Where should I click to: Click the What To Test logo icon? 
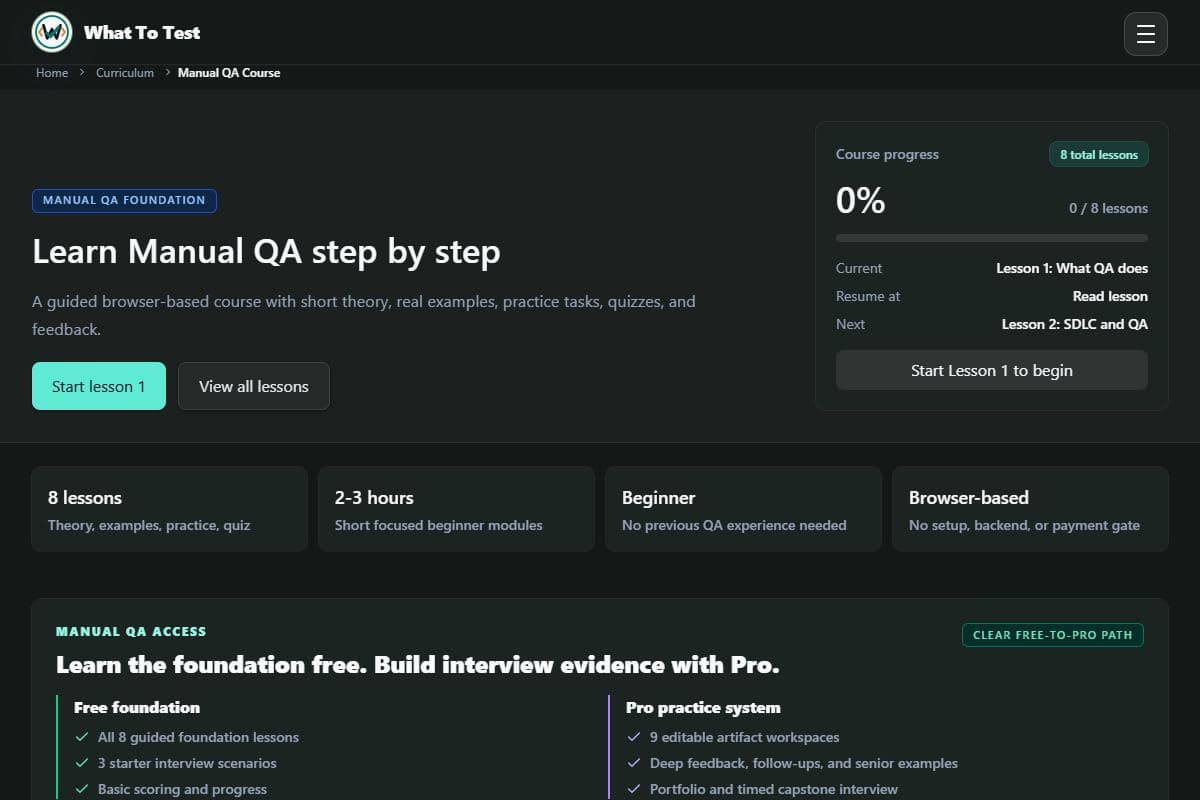point(52,32)
